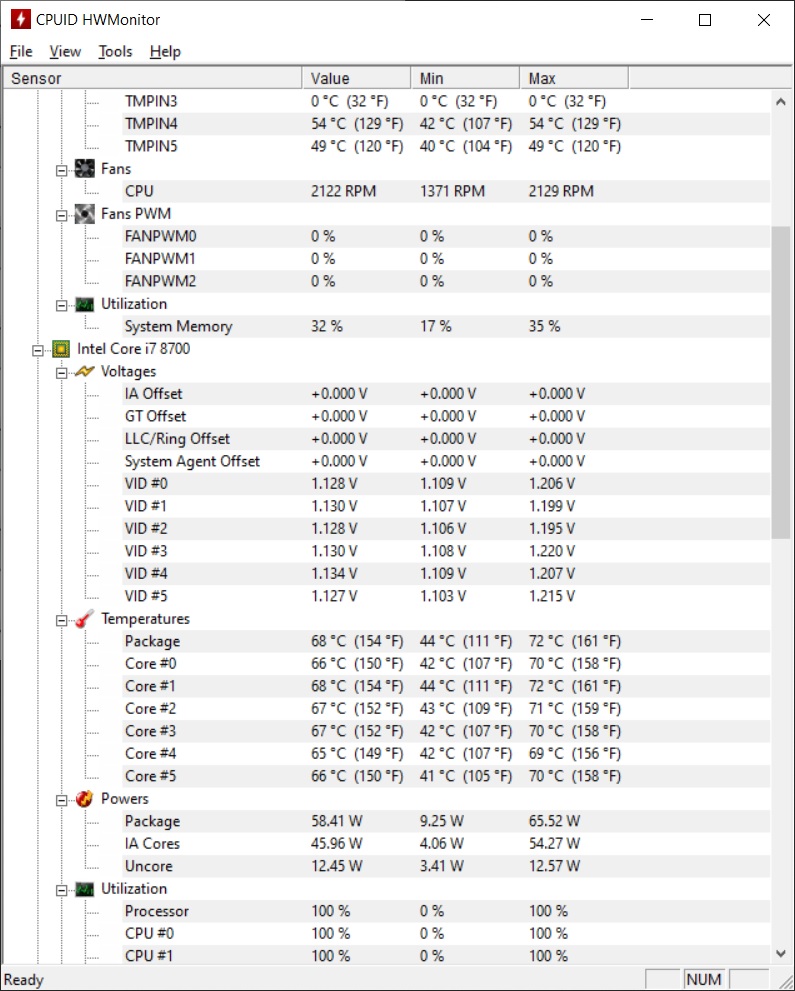Collapse the Intel Core i7 8700 node
The width and height of the screenshot is (795, 991).
tap(38, 350)
